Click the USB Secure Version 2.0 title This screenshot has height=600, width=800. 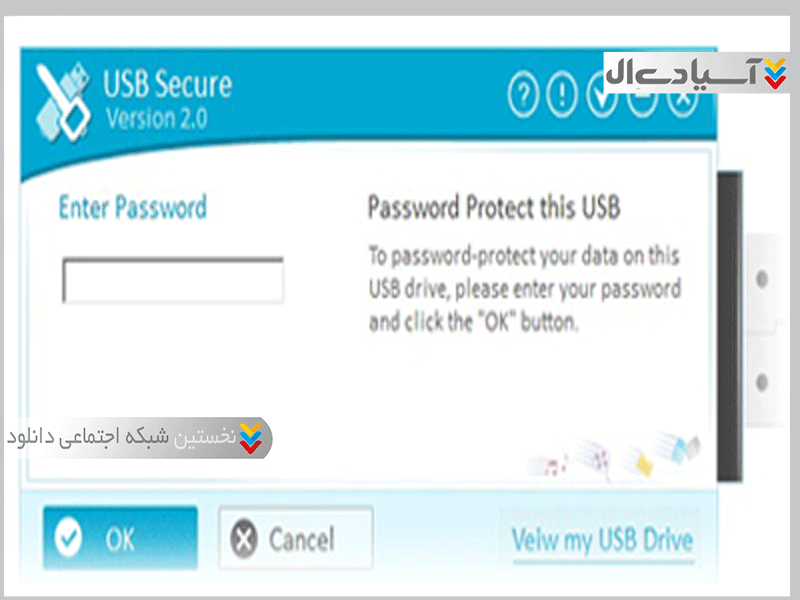167,100
